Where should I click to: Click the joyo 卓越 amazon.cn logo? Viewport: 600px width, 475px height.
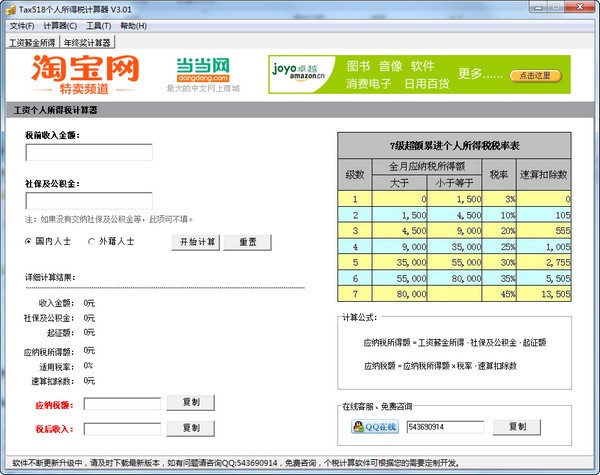point(298,72)
